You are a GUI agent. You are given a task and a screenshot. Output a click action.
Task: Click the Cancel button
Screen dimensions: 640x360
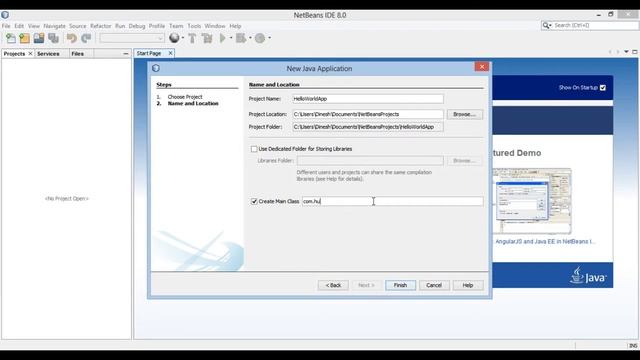click(x=434, y=285)
